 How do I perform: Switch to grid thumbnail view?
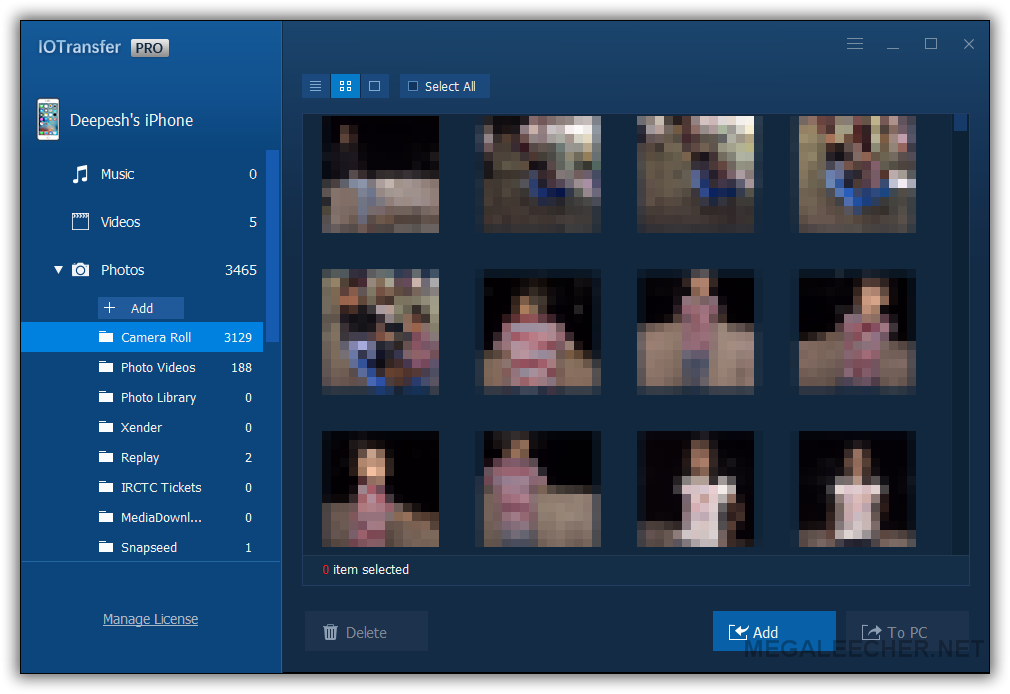[345, 86]
